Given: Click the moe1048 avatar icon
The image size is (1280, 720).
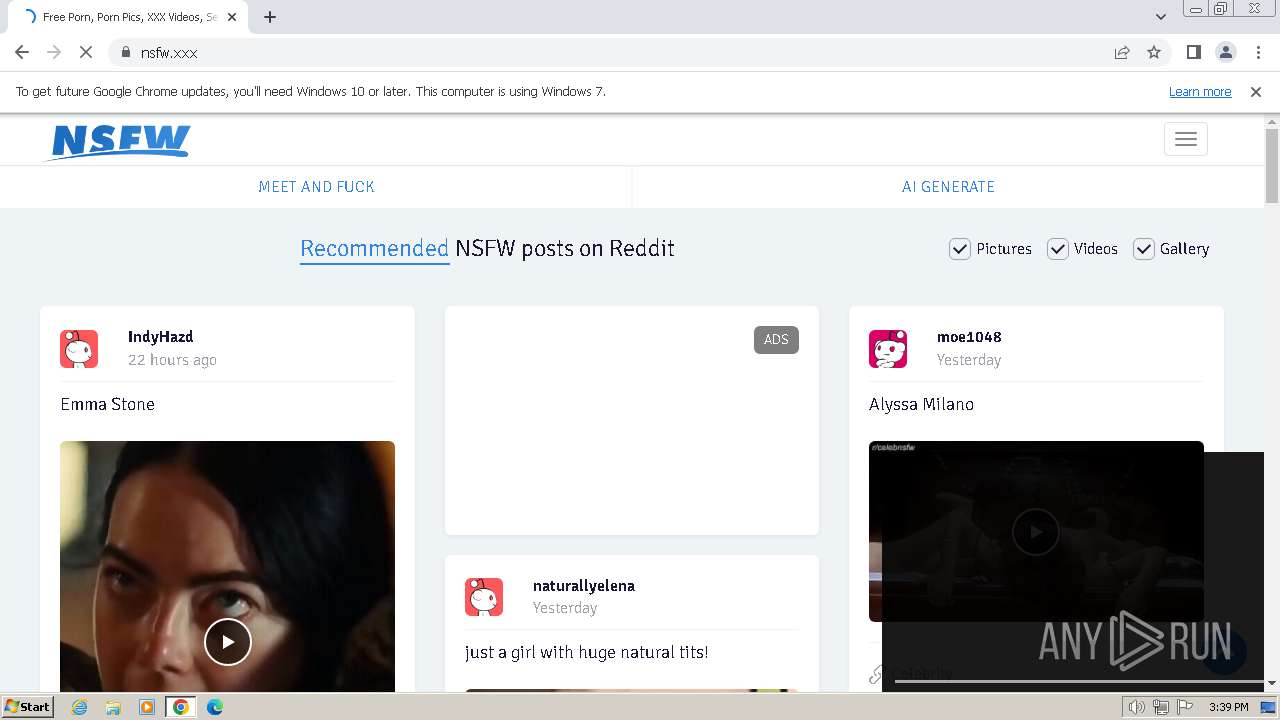Looking at the screenshot, I should coord(888,349).
